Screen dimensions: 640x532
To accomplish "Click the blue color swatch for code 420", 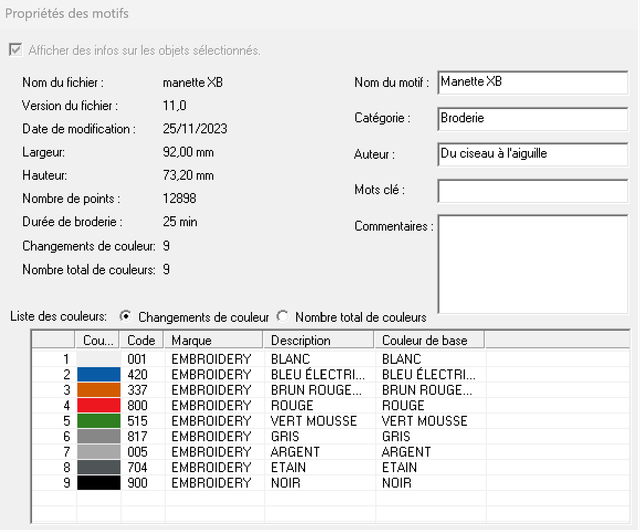I will (98, 375).
